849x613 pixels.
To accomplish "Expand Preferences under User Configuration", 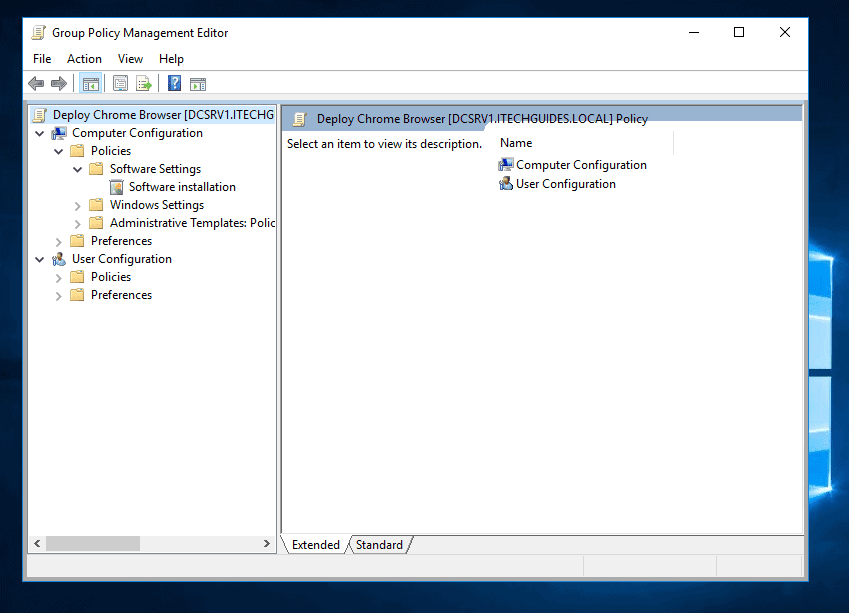I will click(58, 296).
